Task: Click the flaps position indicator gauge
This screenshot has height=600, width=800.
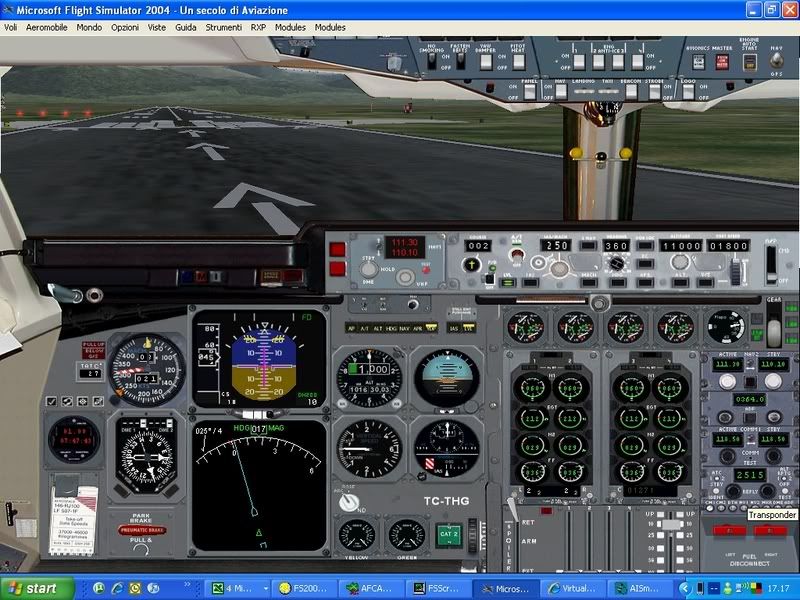Action: (x=726, y=326)
